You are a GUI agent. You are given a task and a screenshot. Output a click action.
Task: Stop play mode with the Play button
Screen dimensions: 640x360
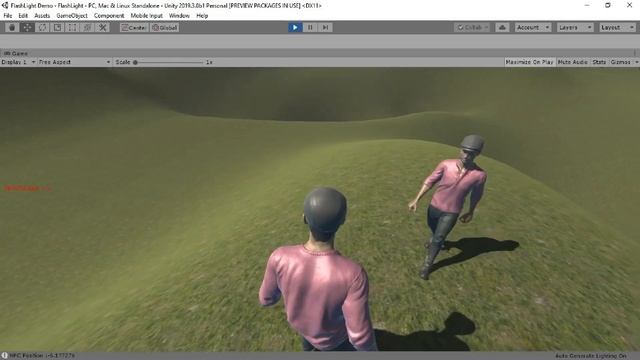pos(295,27)
